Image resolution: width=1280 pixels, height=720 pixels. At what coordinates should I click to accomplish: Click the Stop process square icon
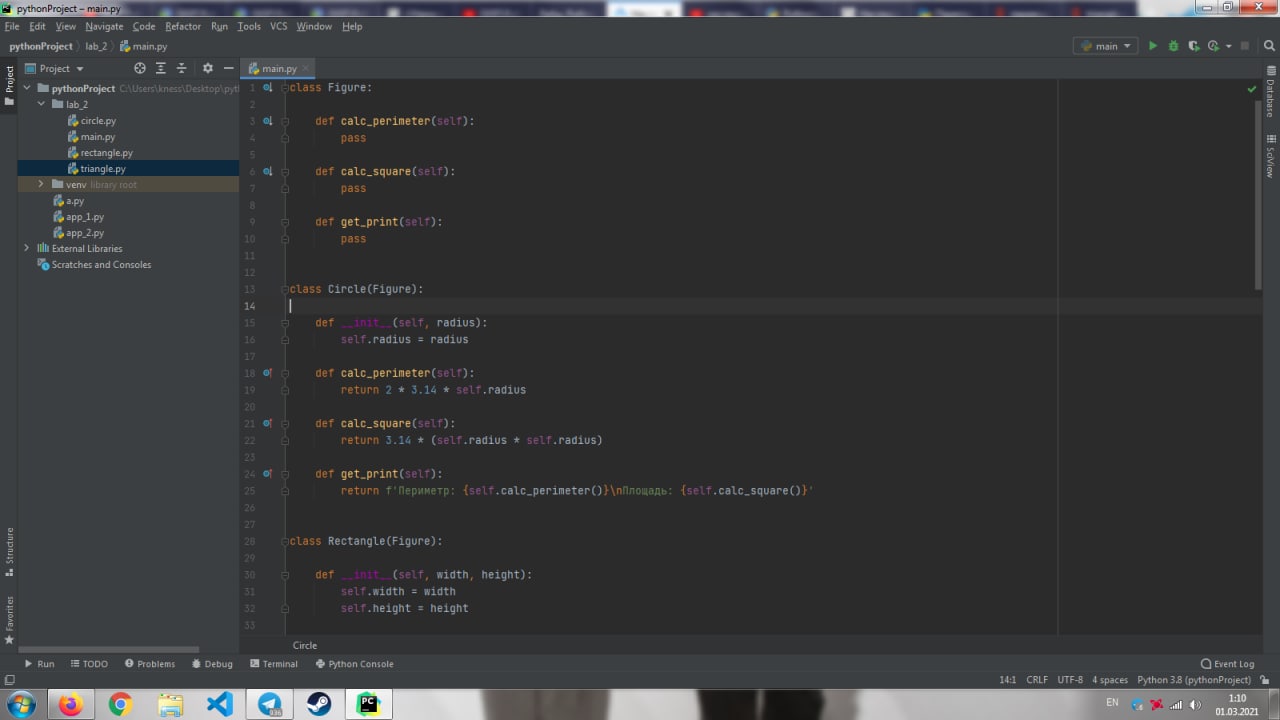point(1245,46)
